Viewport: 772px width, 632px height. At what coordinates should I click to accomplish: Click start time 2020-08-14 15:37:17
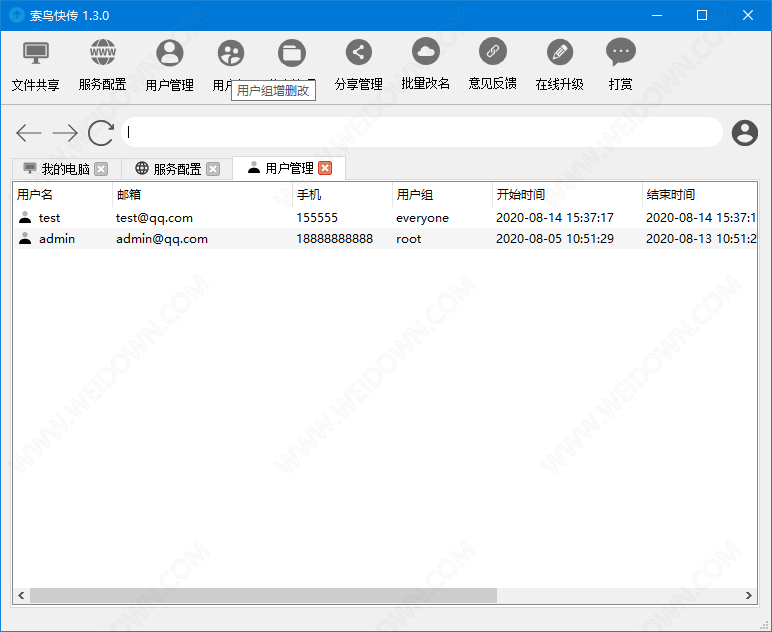click(x=555, y=218)
